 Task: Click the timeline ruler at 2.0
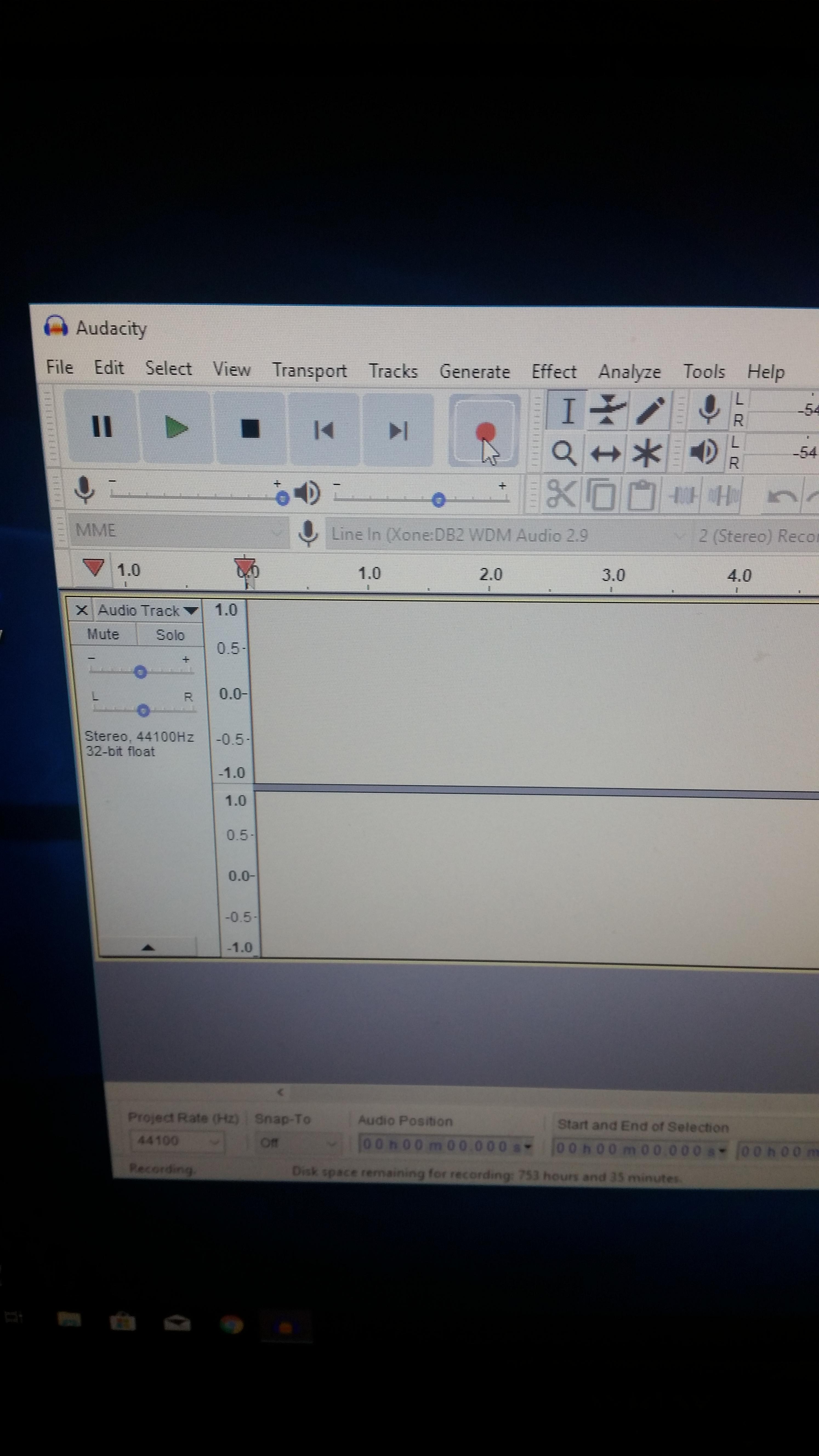click(x=491, y=575)
